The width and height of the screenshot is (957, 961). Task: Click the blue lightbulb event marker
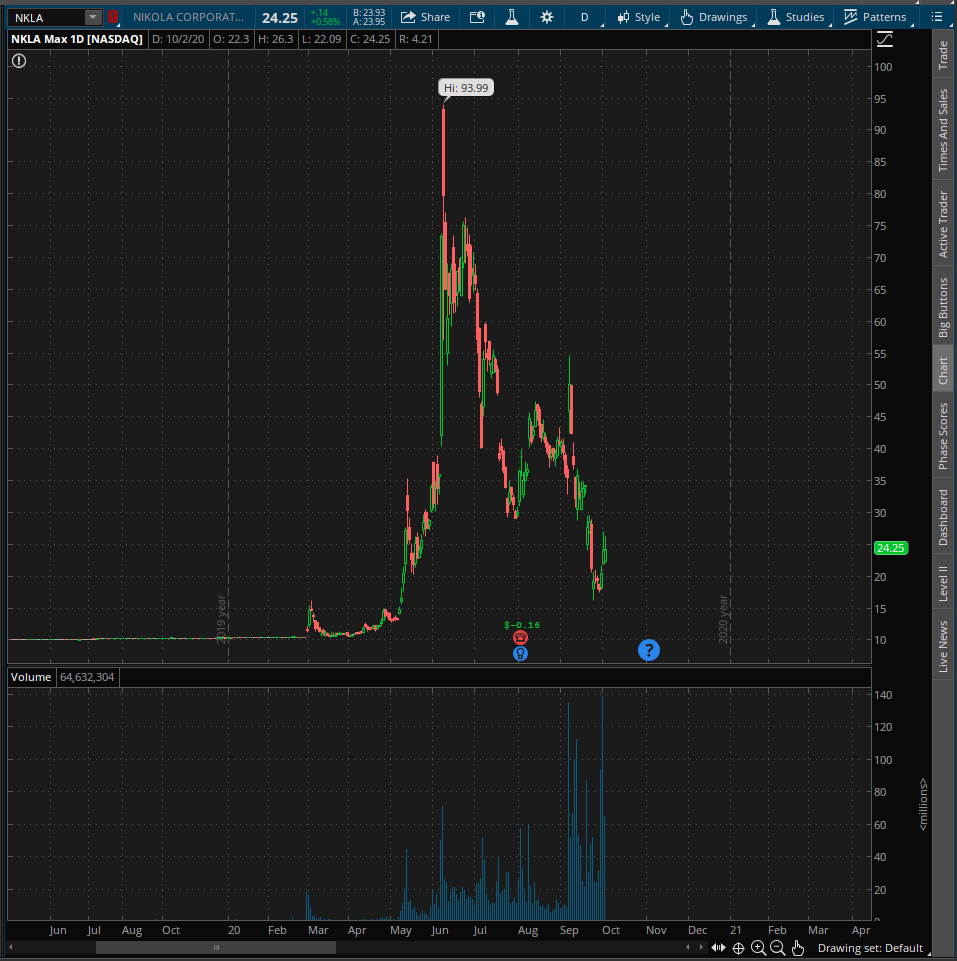[x=520, y=653]
